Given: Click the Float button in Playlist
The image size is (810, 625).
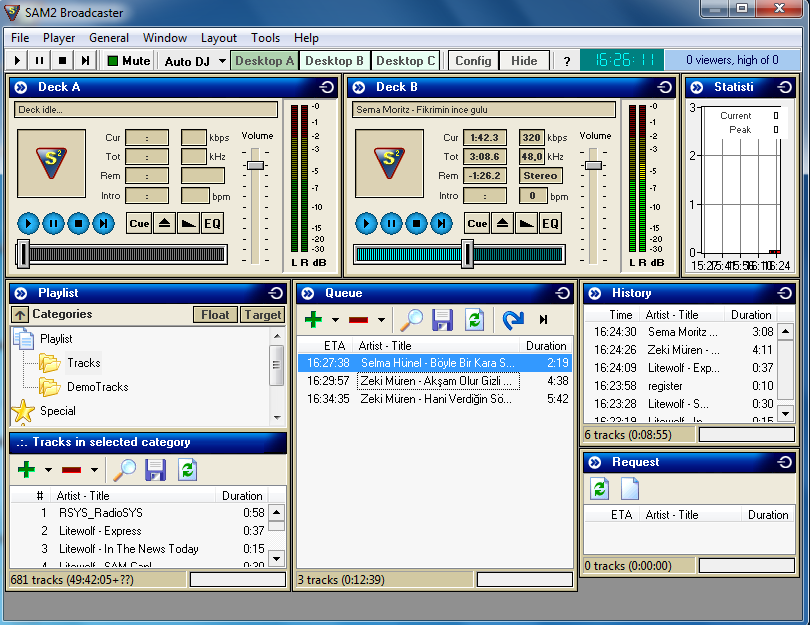Looking at the screenshot, I should point(215,315).
